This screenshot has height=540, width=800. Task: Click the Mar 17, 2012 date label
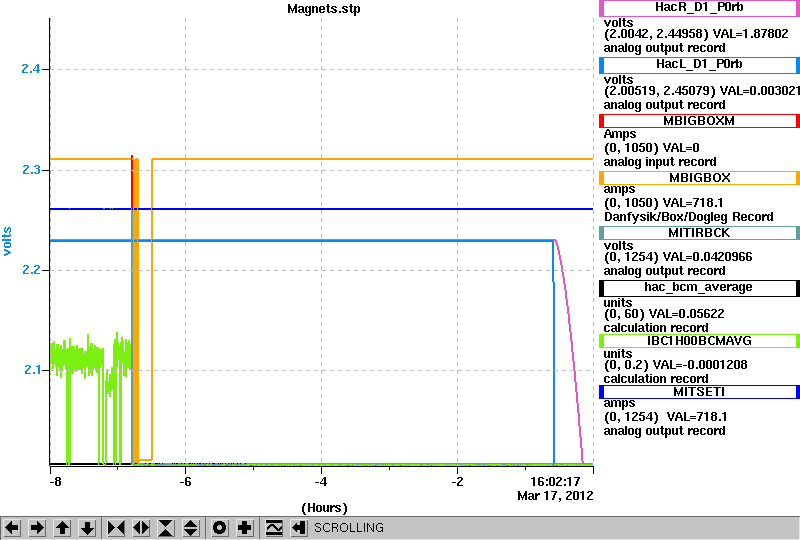555,496
